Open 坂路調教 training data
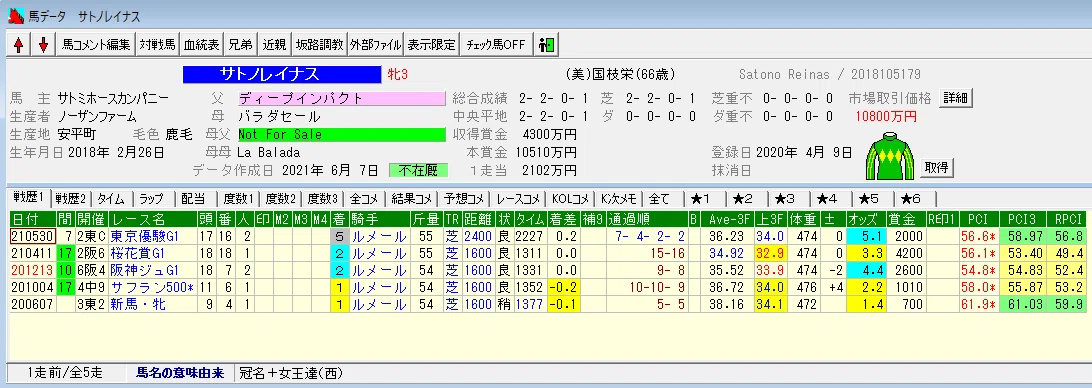 pos(320,45)
